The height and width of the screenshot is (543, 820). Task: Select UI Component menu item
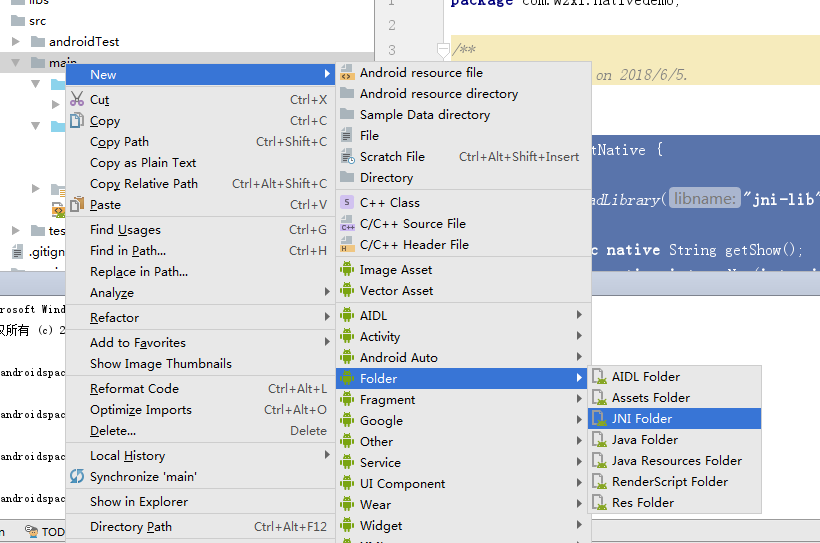(463, 483)
